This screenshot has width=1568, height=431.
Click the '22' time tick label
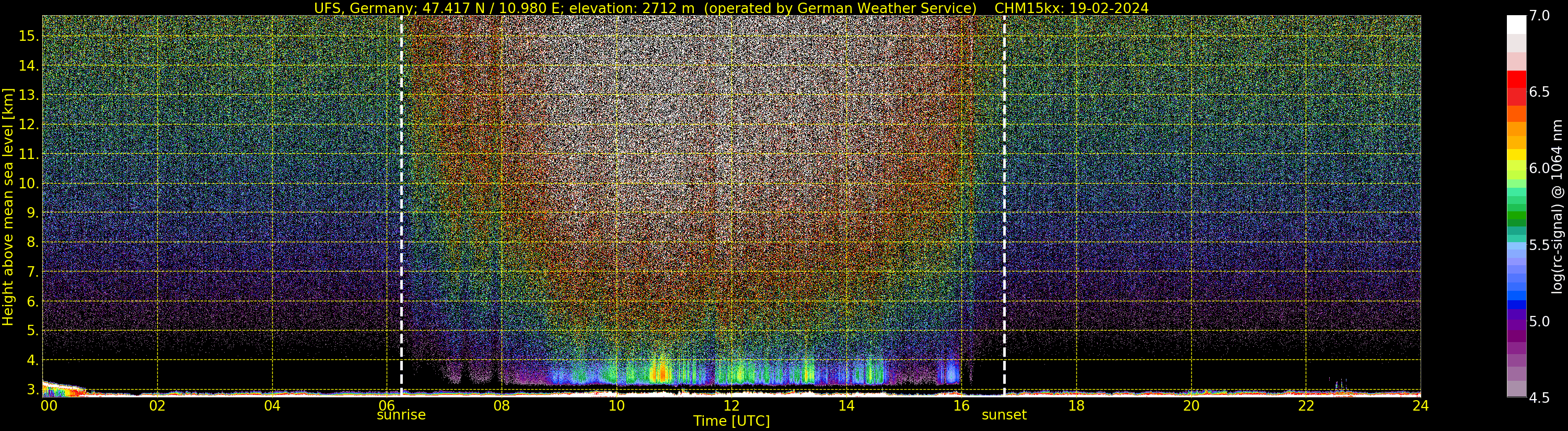coord(1306,405)
